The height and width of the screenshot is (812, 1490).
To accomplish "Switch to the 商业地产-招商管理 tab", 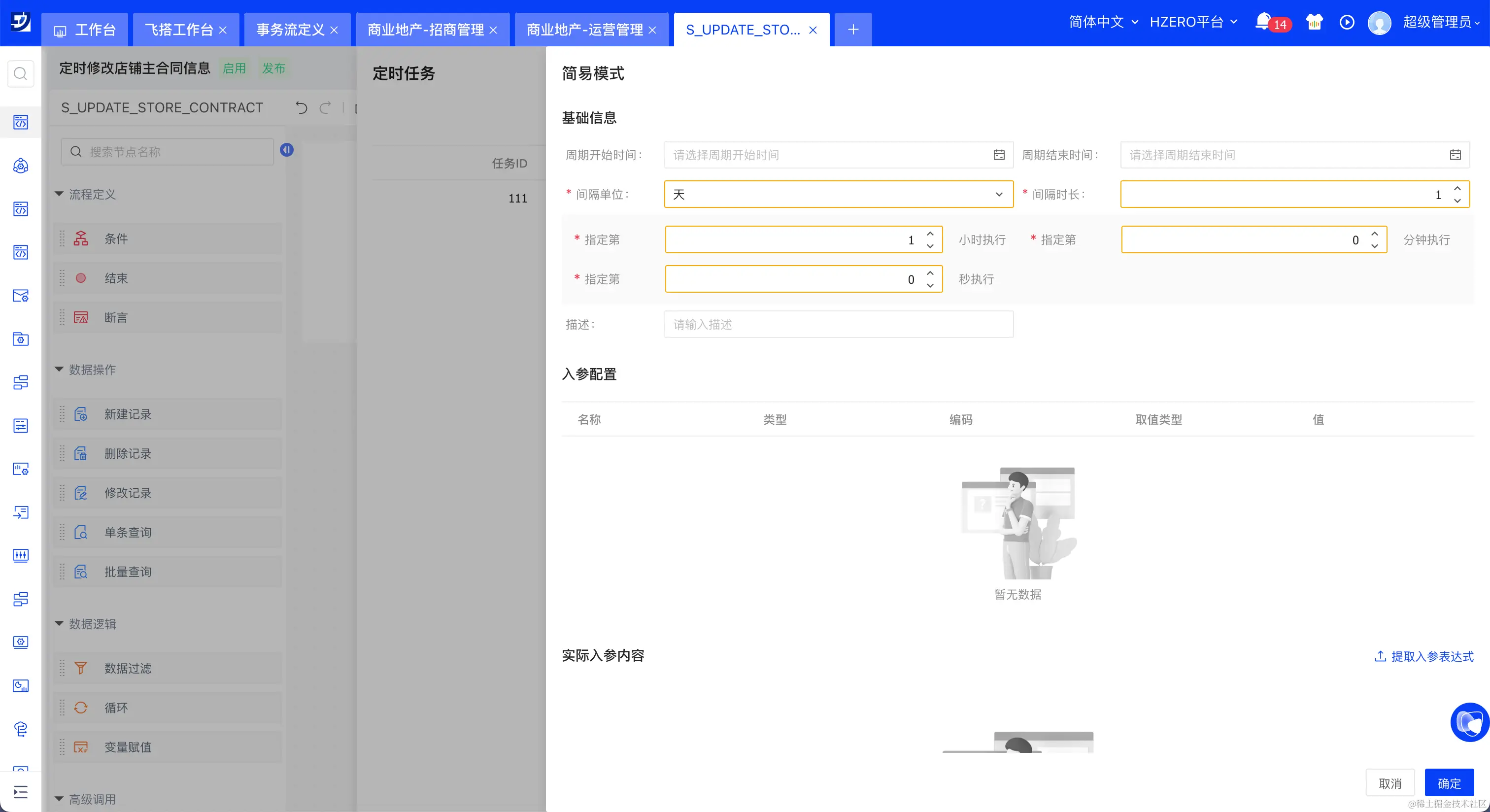I will tap(426, 30).
